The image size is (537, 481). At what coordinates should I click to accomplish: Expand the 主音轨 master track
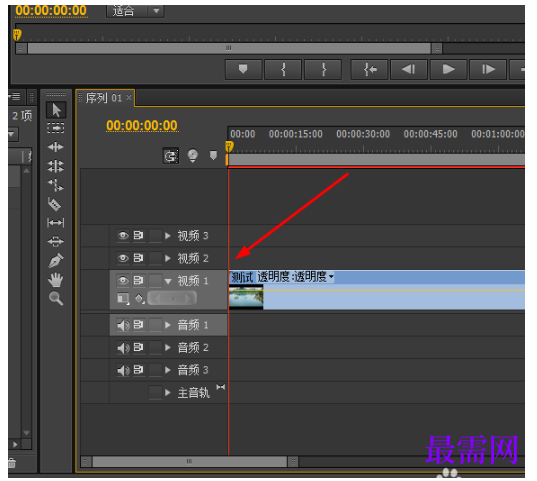(167, 393)
